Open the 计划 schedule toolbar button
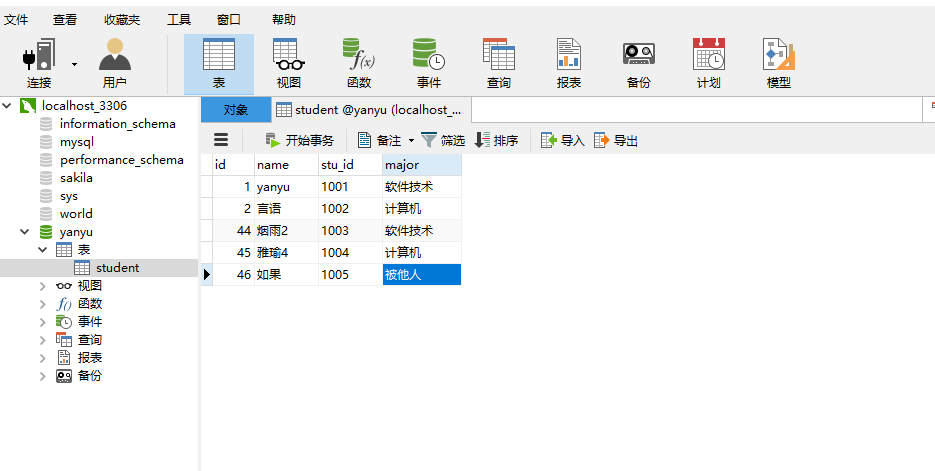Image resolution: width=935 pixels, height=471 pixels. point(708,64)
